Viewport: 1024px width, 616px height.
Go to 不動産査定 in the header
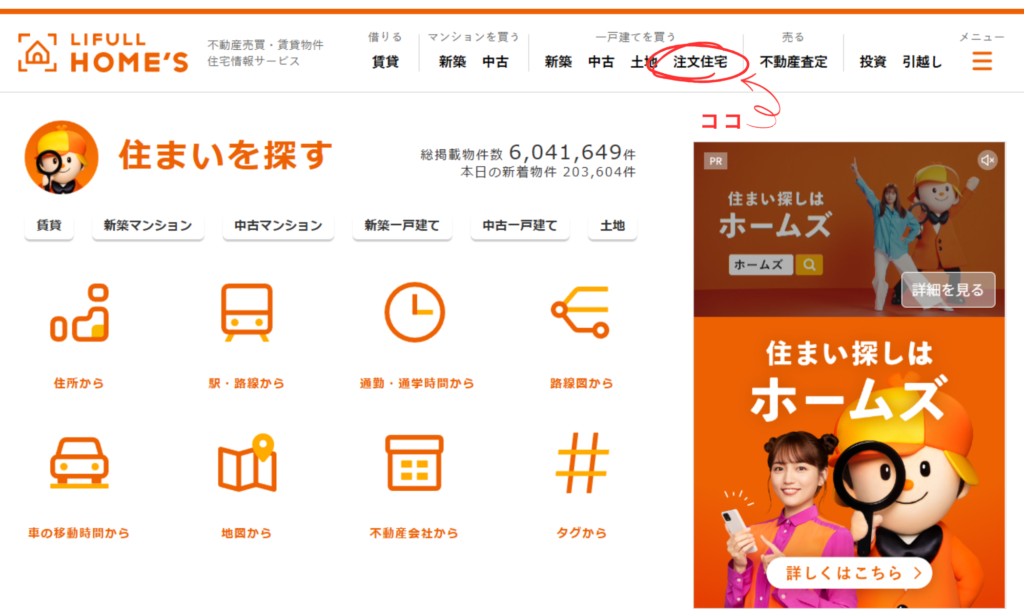point(793,62)
